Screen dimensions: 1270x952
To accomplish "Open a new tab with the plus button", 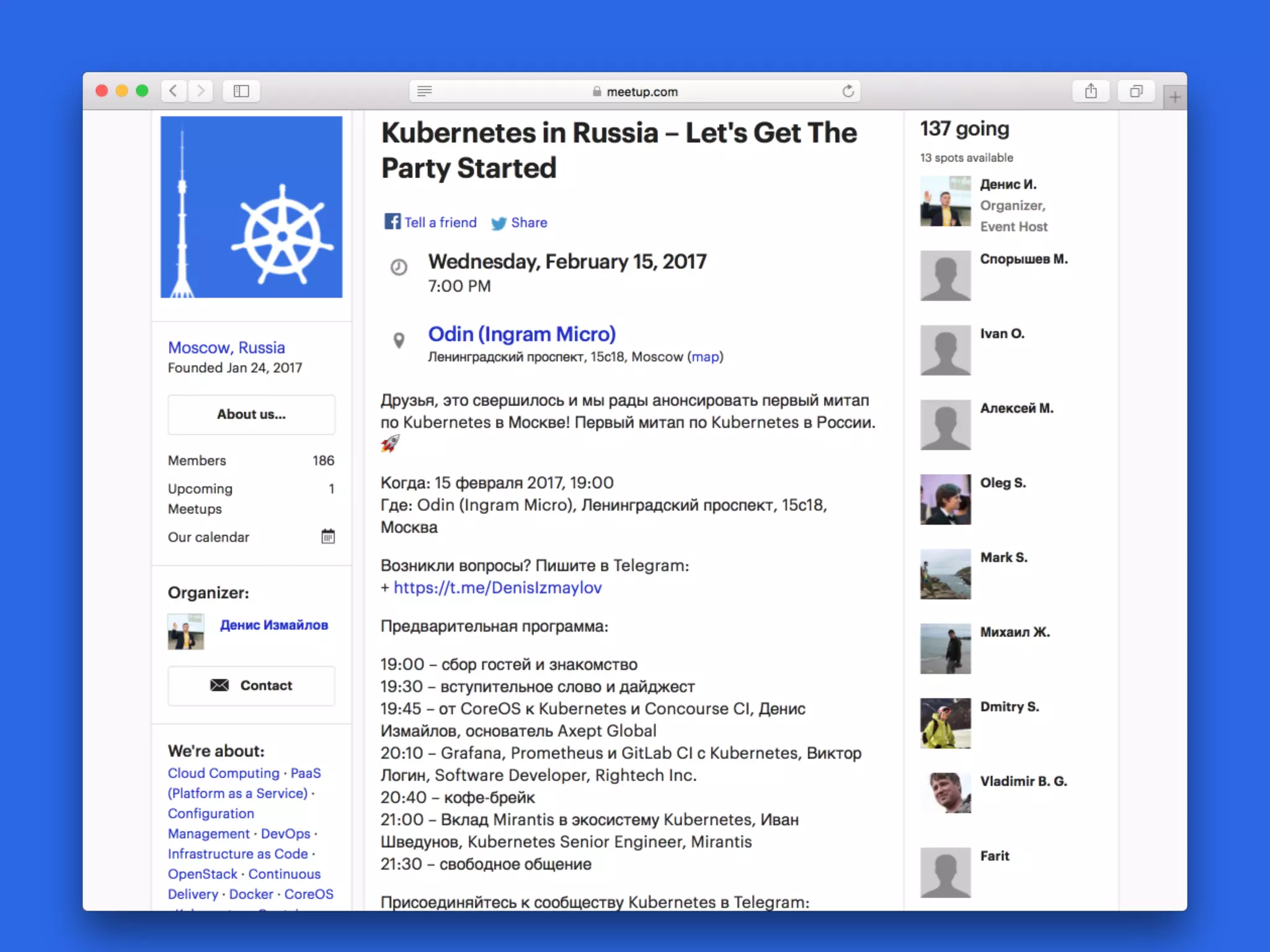I will click(1175, 97).
